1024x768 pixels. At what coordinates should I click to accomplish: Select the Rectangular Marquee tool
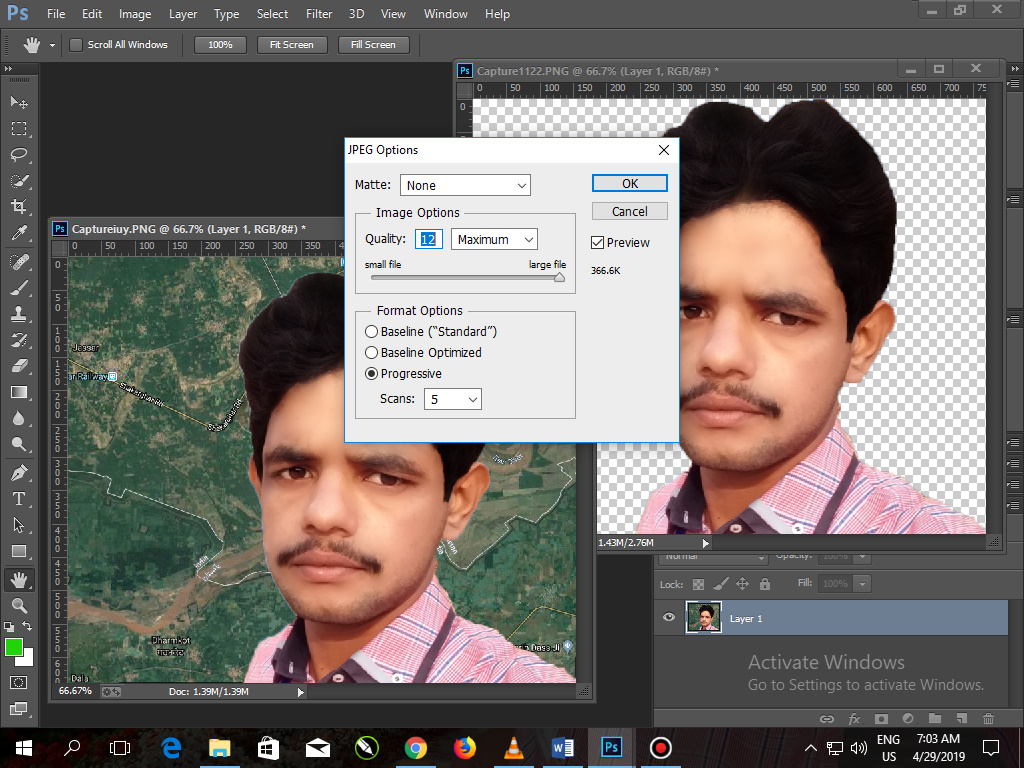tap(19, 129)
